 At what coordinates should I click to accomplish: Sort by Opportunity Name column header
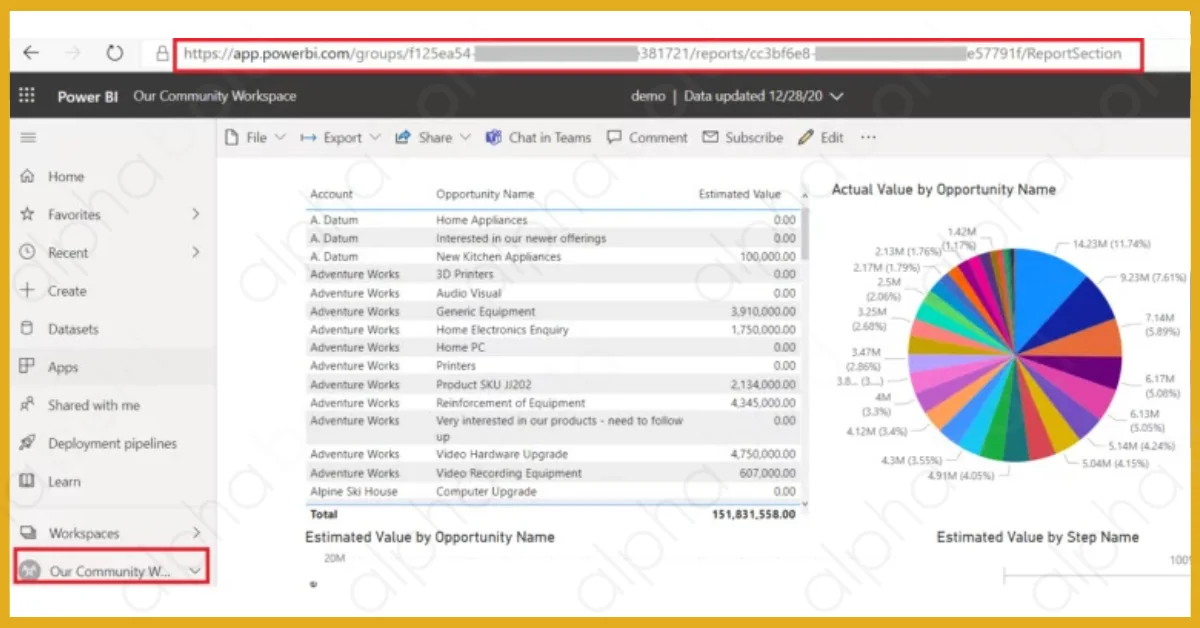(x=485, y=194)
